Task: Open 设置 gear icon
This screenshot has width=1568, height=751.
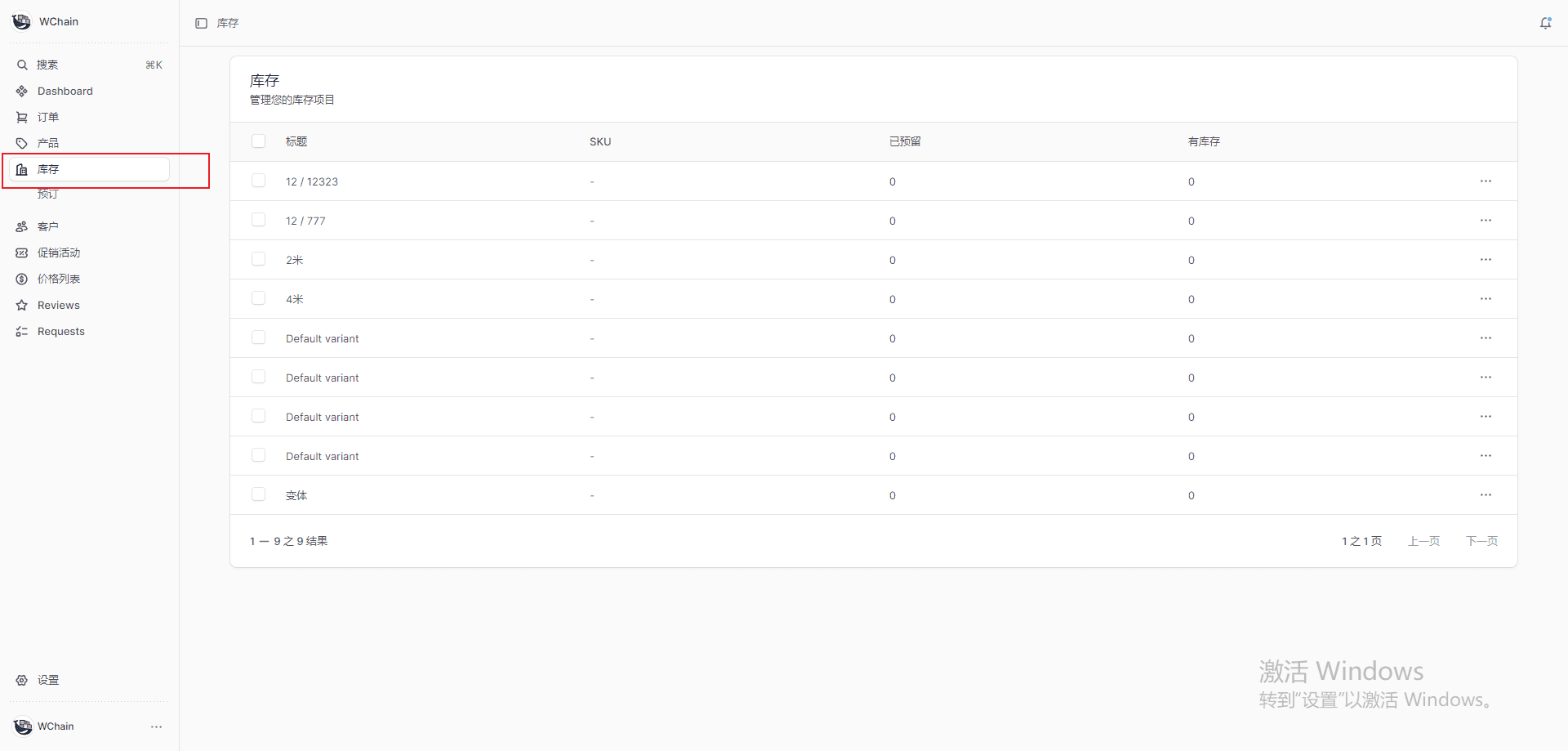Action: (22, 680)
